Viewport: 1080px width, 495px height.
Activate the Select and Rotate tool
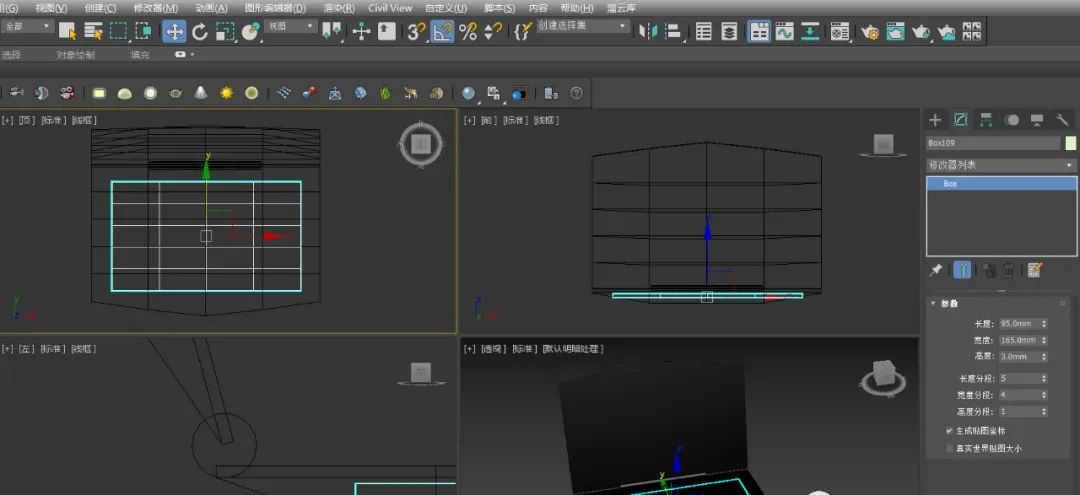pos(200,31)
